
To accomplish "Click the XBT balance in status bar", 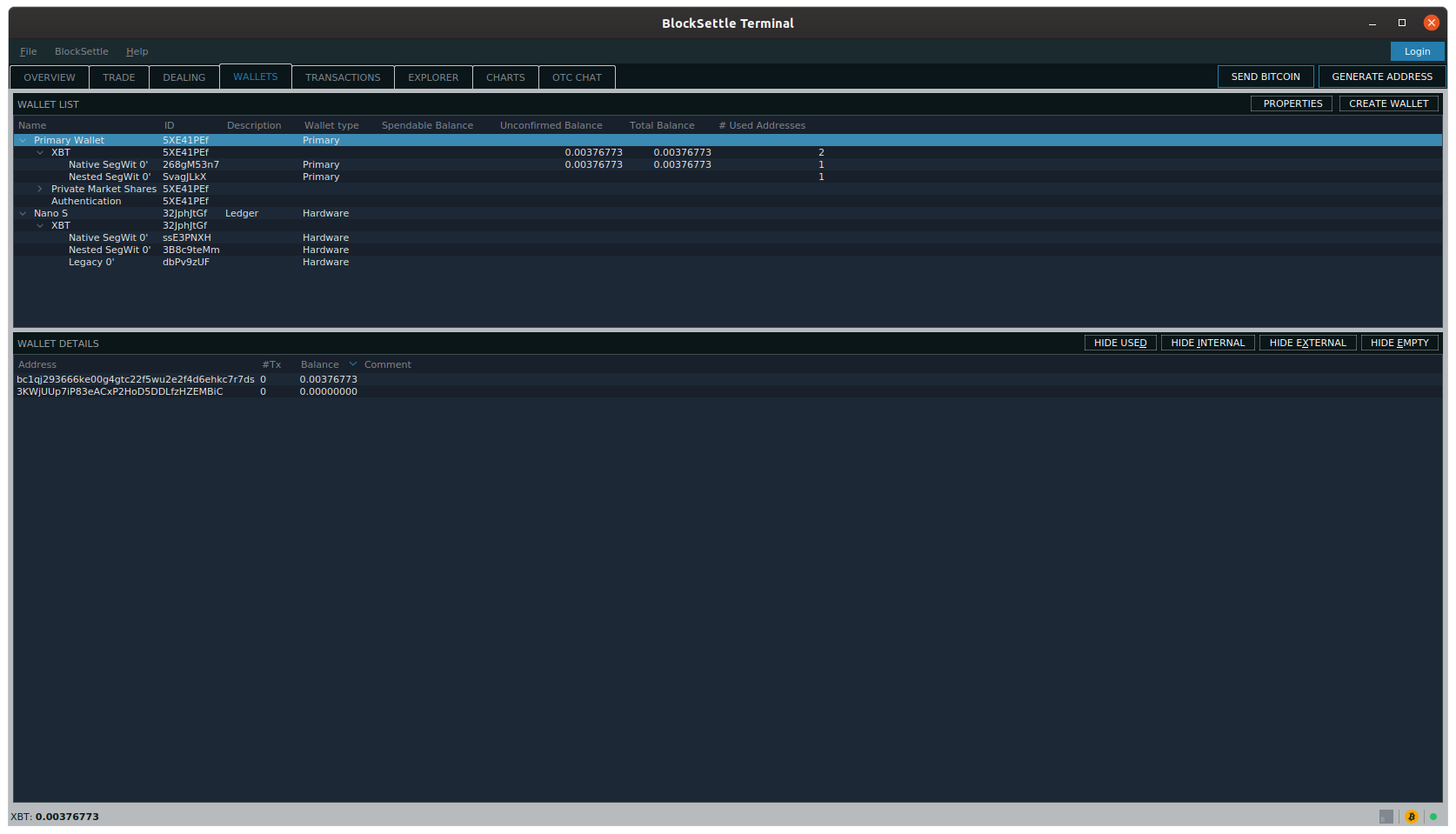I will point(55,817).
